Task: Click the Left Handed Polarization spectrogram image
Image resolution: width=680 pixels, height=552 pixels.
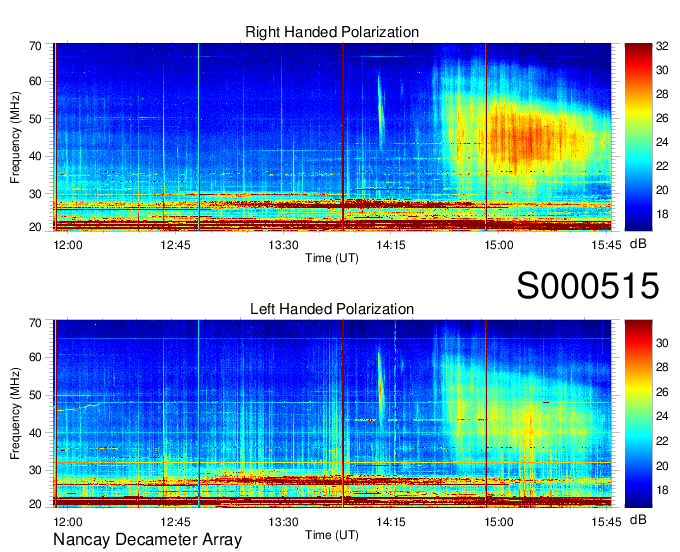Action: click(x=332, y=414)
